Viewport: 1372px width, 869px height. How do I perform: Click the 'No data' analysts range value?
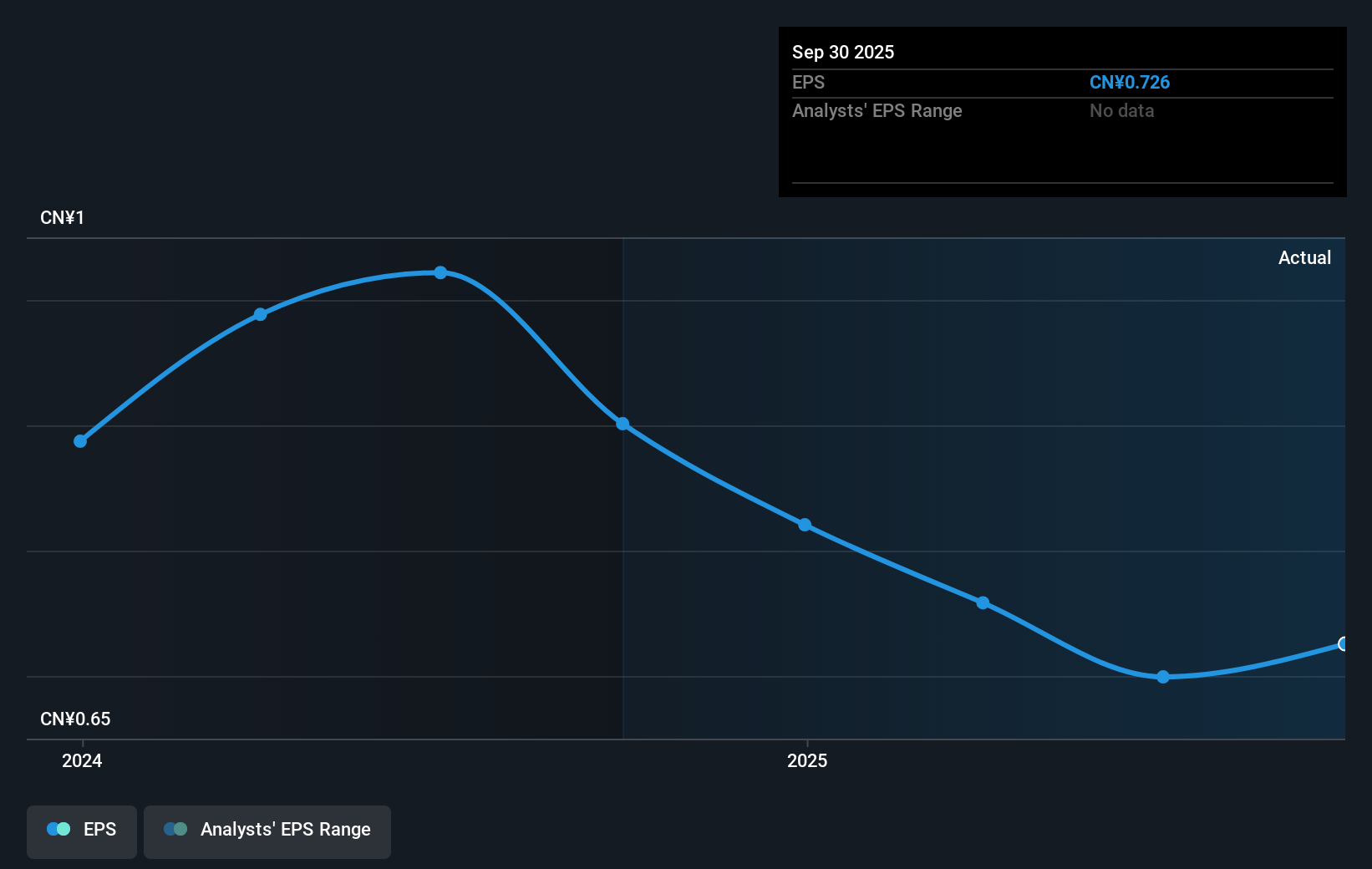pyautogui.click(x=1122, y=110)
